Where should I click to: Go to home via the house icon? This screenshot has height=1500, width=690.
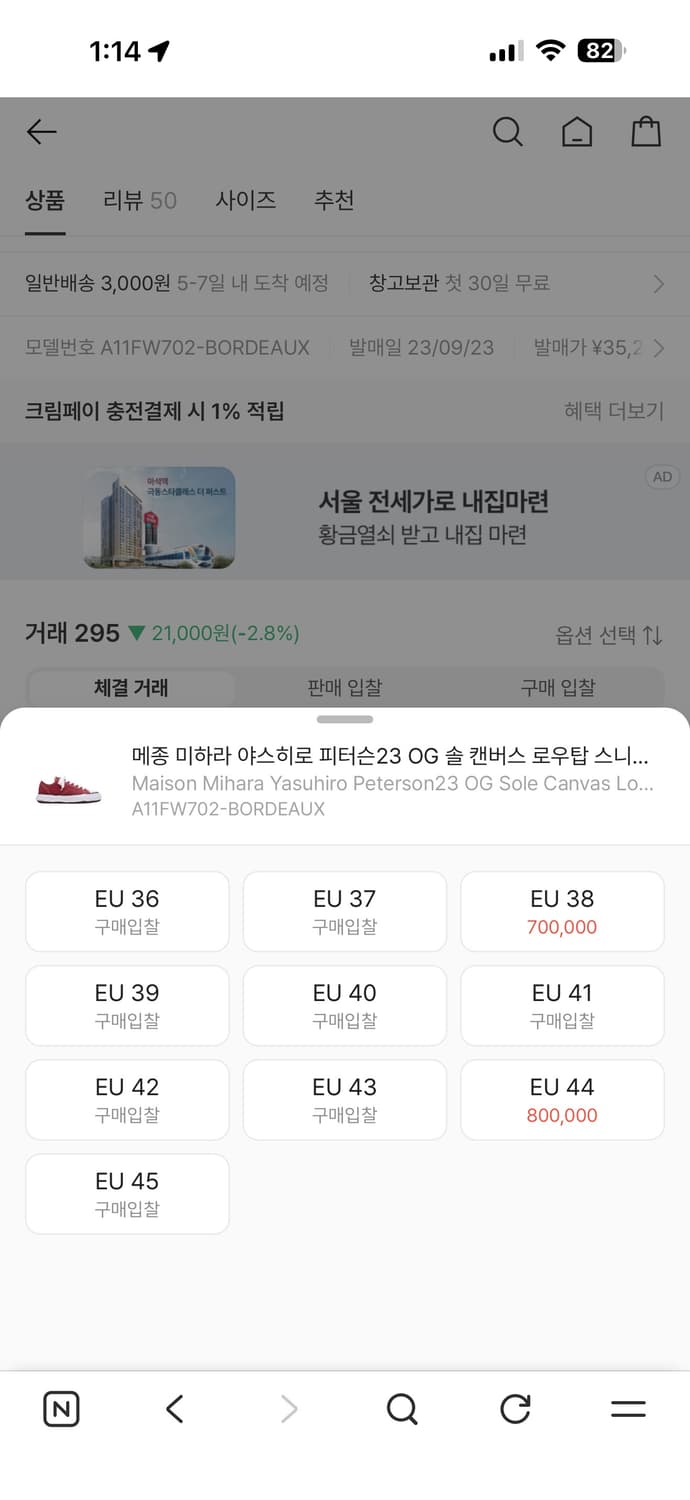576,131
